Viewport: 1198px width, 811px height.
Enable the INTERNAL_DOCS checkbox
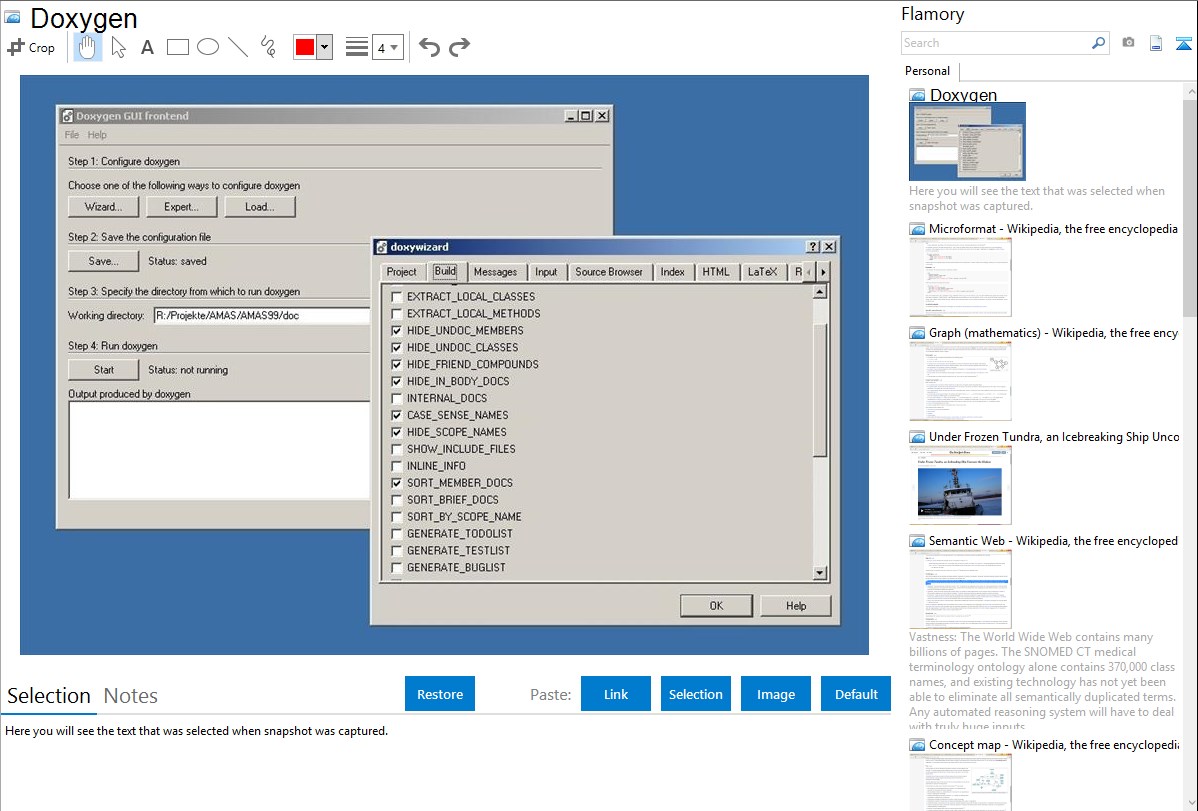[x=397, y=398]
